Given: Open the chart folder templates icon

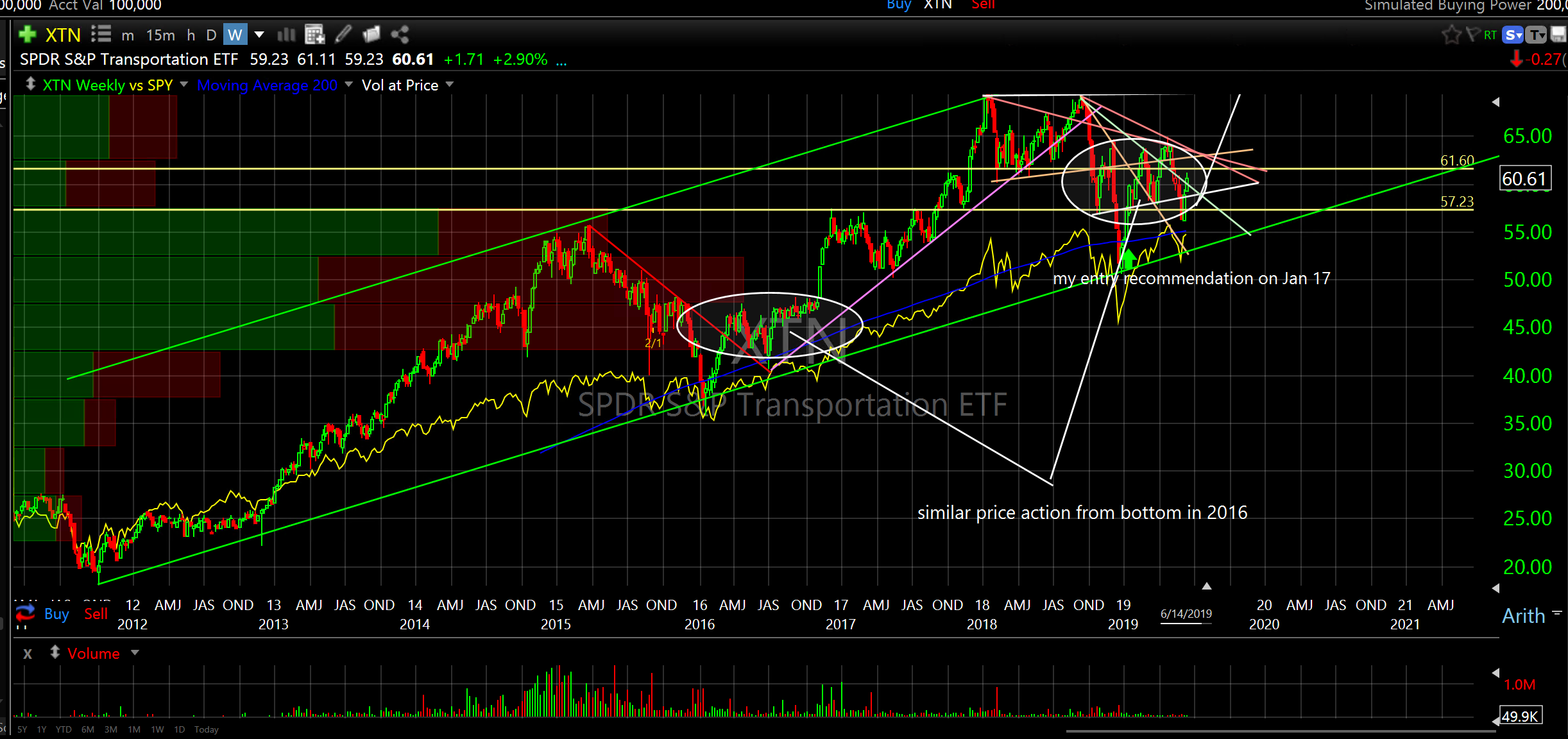Looking at the screenshot, I should click(x=371, y=34).
